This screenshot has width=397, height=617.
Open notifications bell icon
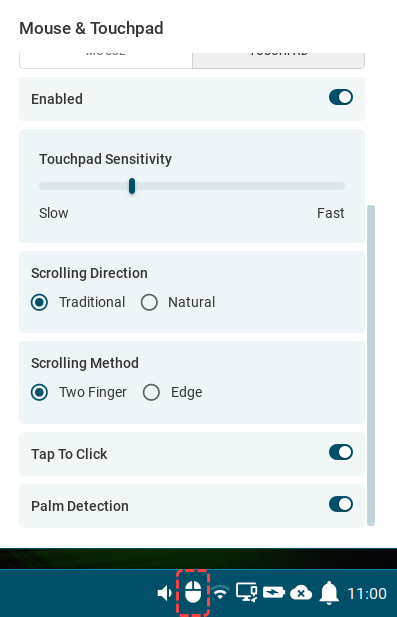[329, 593]
